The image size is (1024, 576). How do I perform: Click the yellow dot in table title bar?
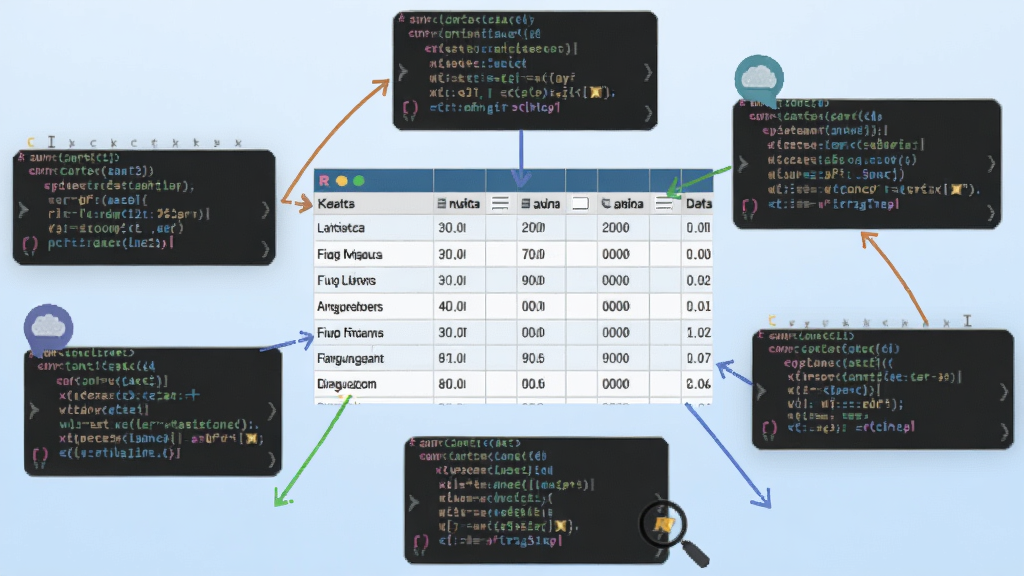tap(342, 181)
